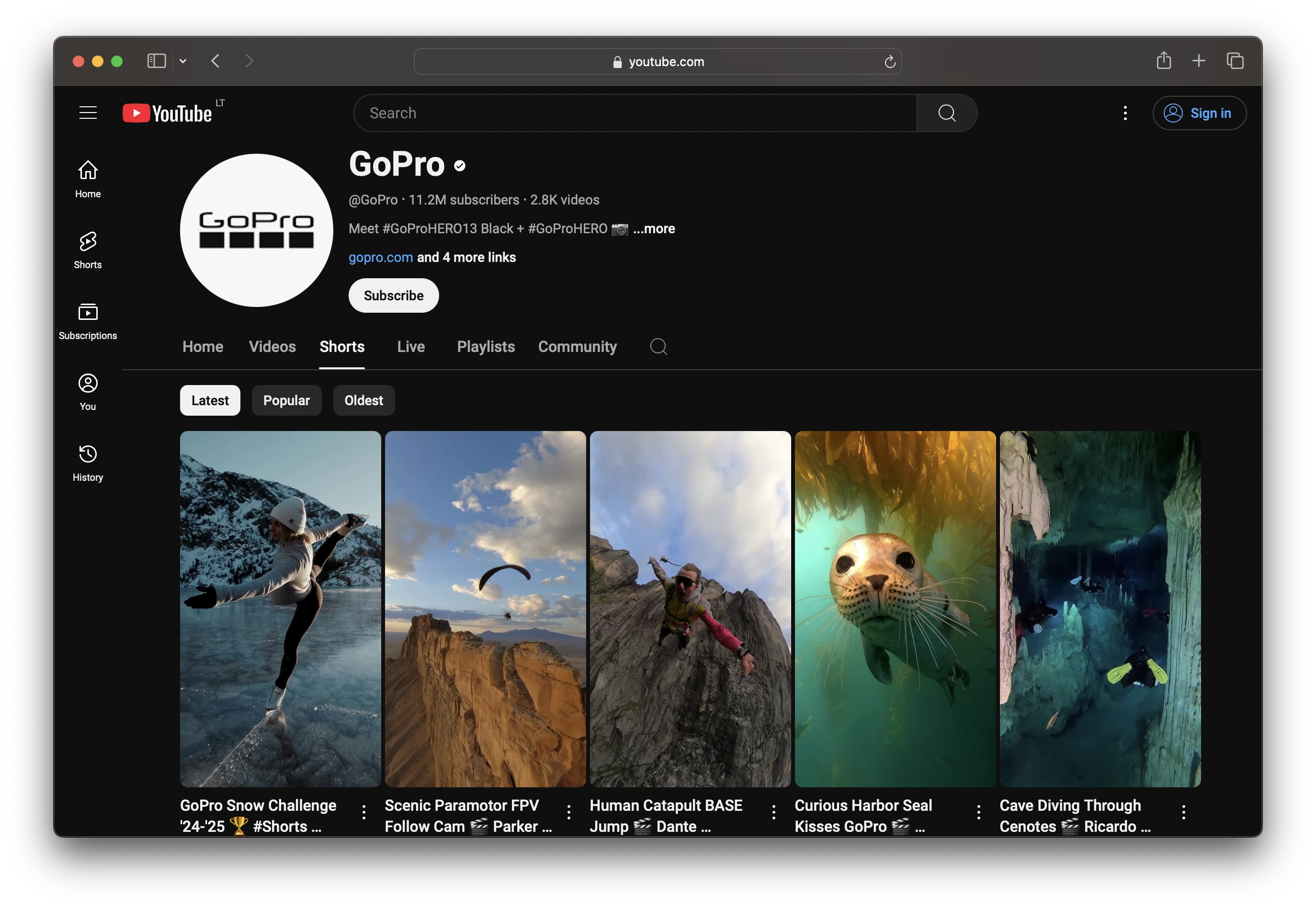This screenshot has width=1316, height=908.
Task: Switch to the channel Home tab
Action: click(x=203, y=346)
